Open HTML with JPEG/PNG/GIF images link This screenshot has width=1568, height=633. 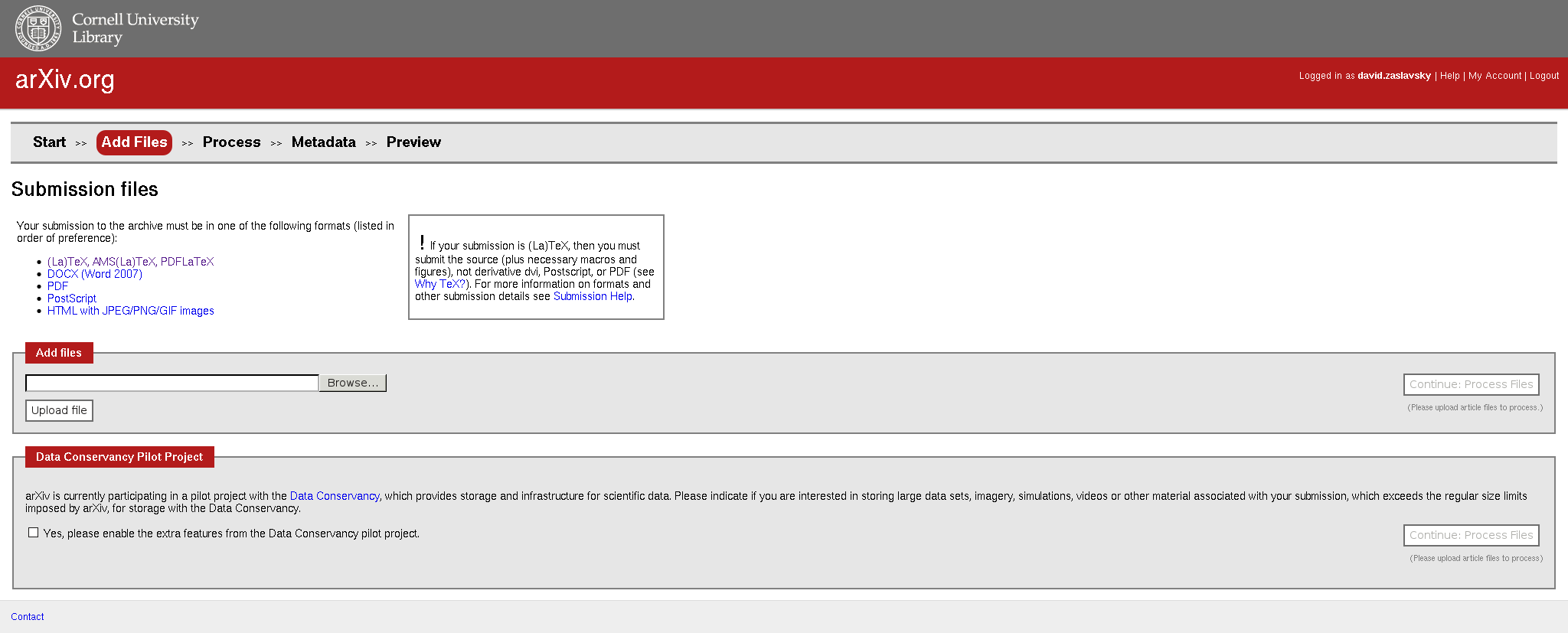tap(131, 311)
